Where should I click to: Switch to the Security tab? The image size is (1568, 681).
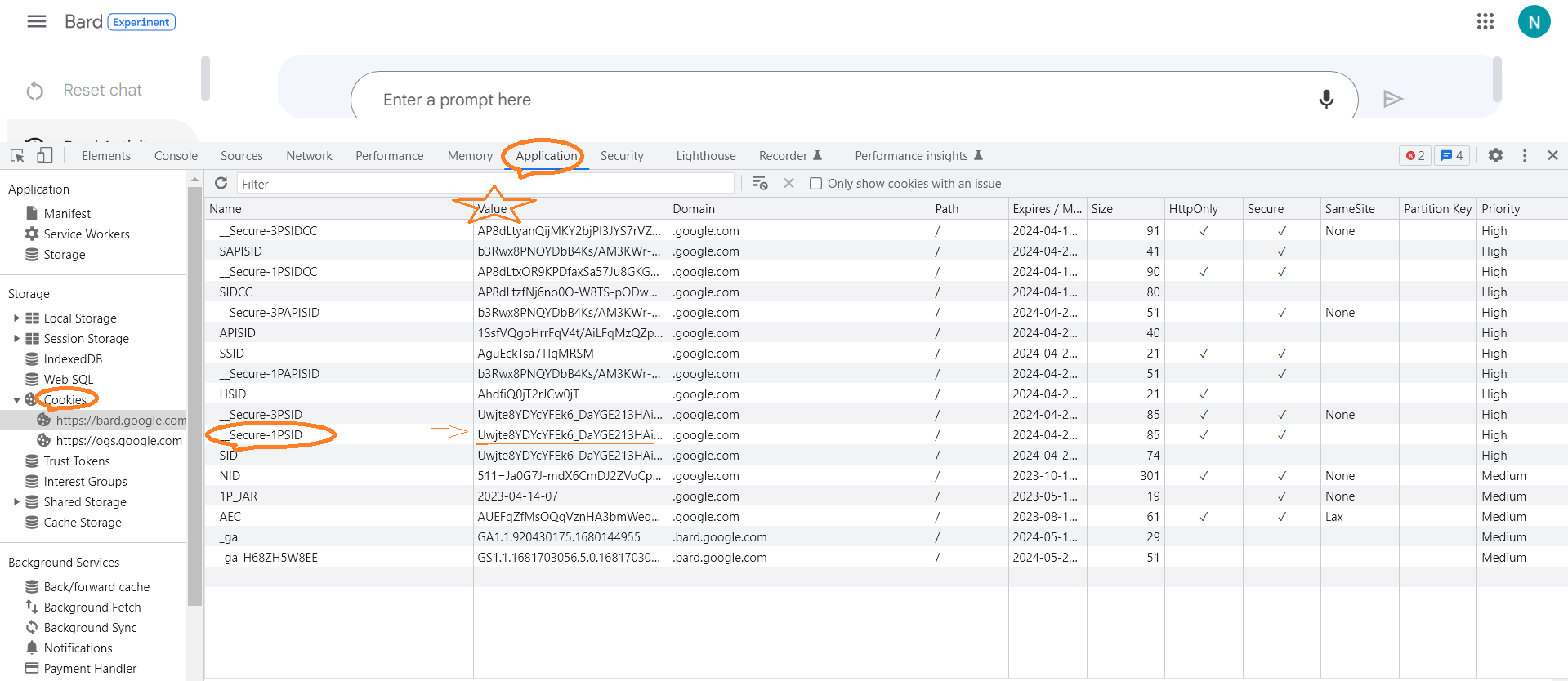tap(622, 155)
